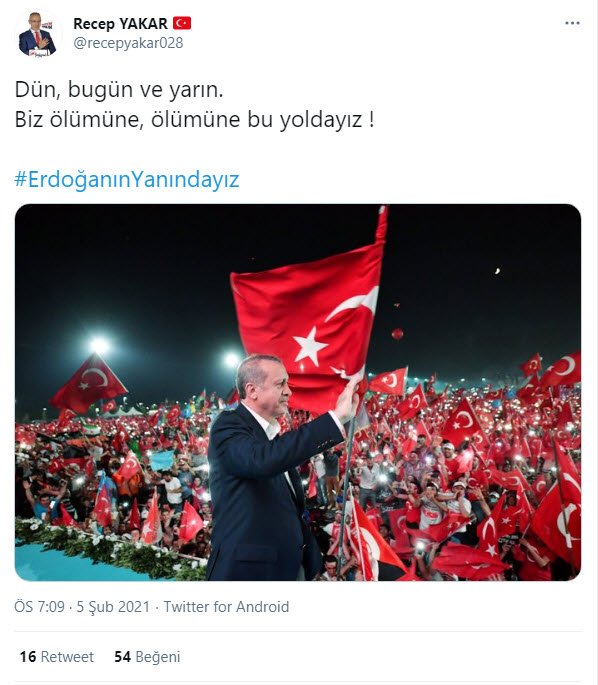Viewport: 598px width, 685px height.
Task: Click the @recepyakar028 handle
Action: point(128,43)
